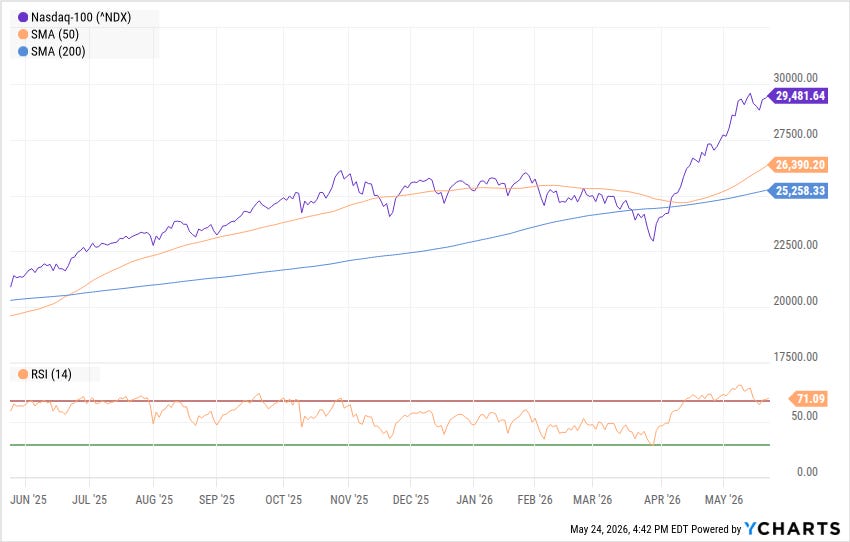Click the 50.00 RSI axis label

click(804, 416)
